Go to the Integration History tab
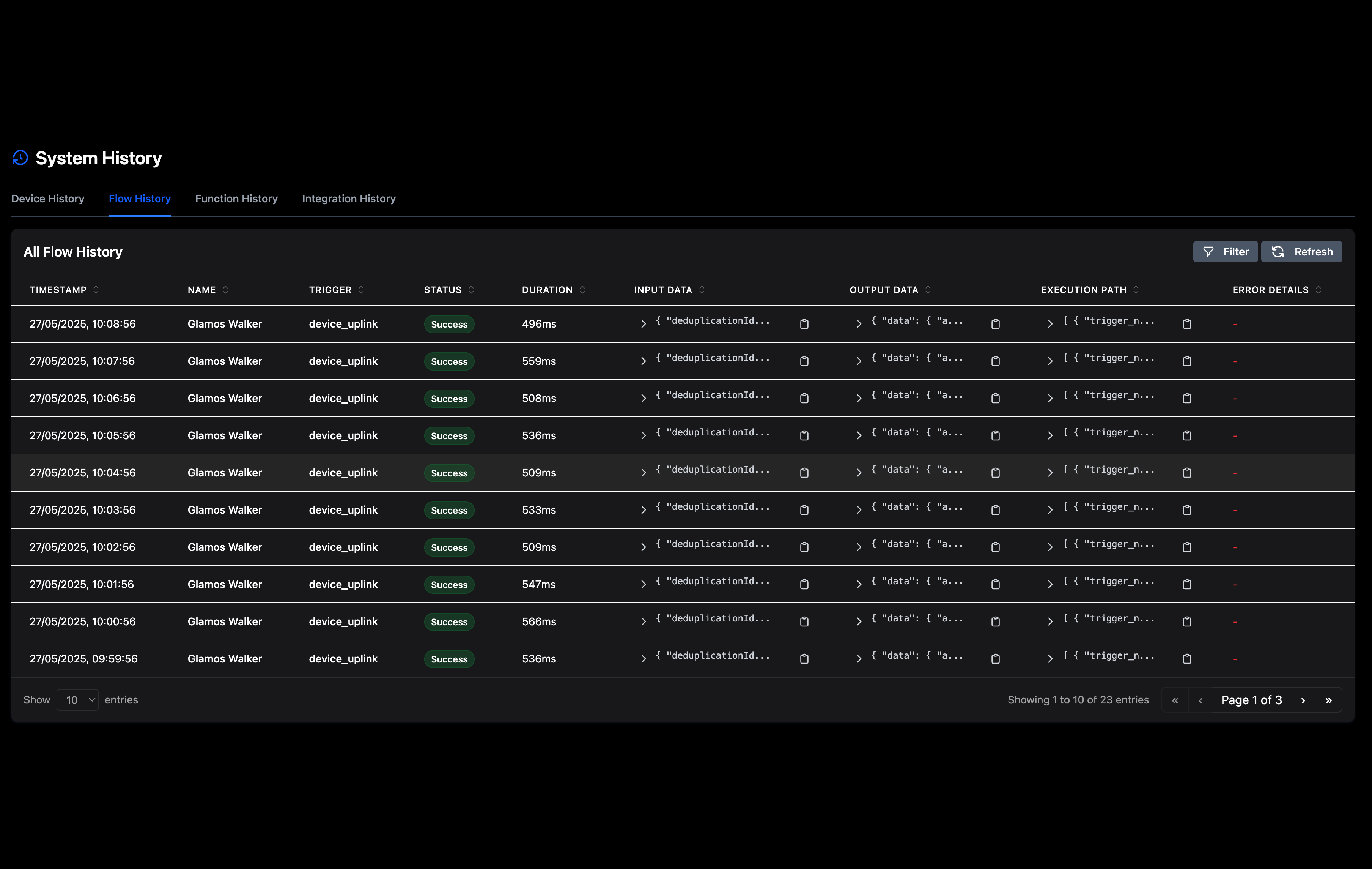 [349, 199]
